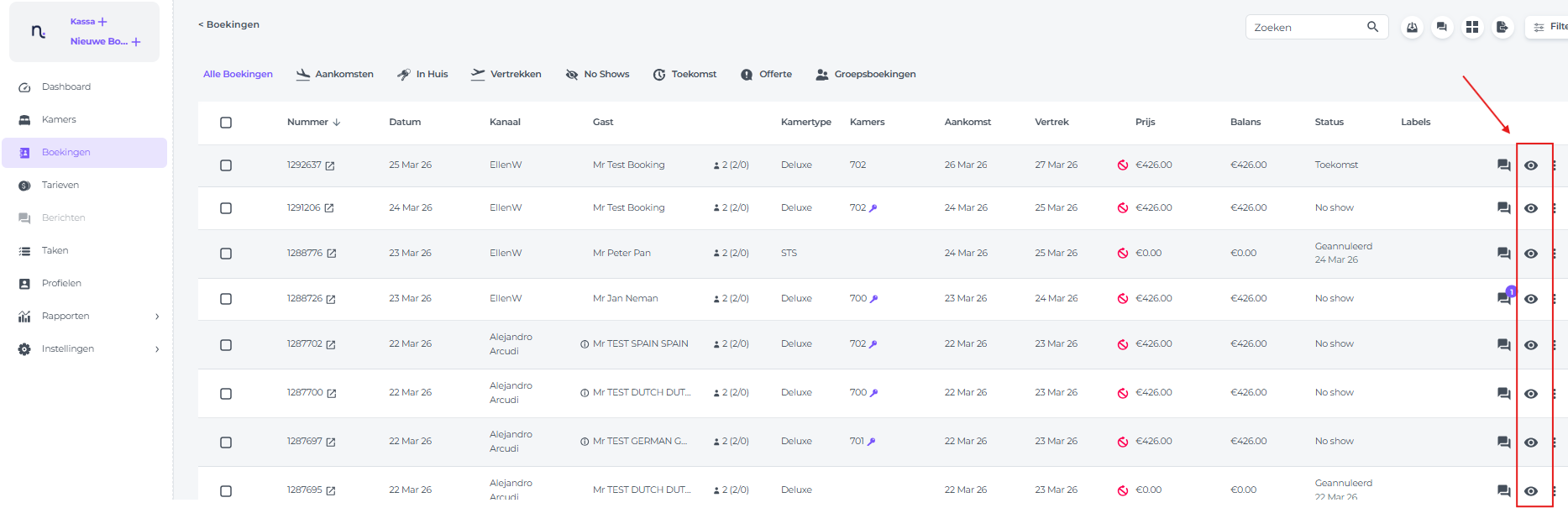Expand the Instellingen sidebar menu
This screenshot has height=508, width=1568.
click(157, 349)
